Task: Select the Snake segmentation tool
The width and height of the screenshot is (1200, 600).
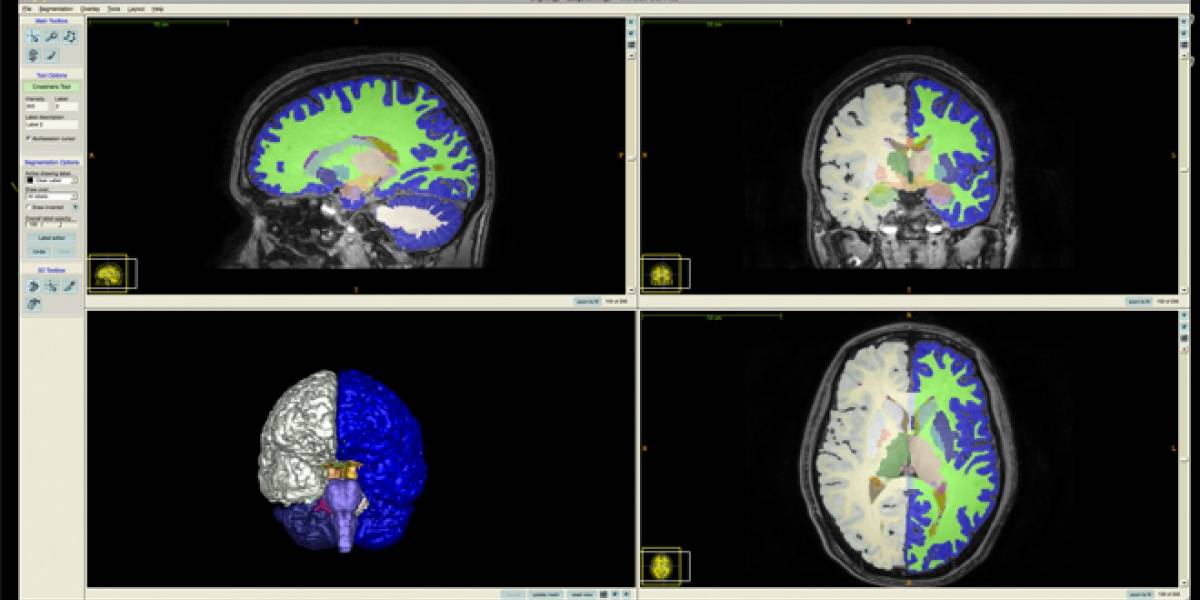Action: tap(33, 54)
